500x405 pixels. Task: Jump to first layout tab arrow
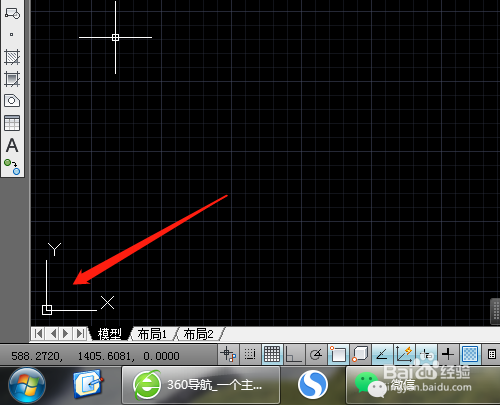pyautogui.click(x=39, y=333)
